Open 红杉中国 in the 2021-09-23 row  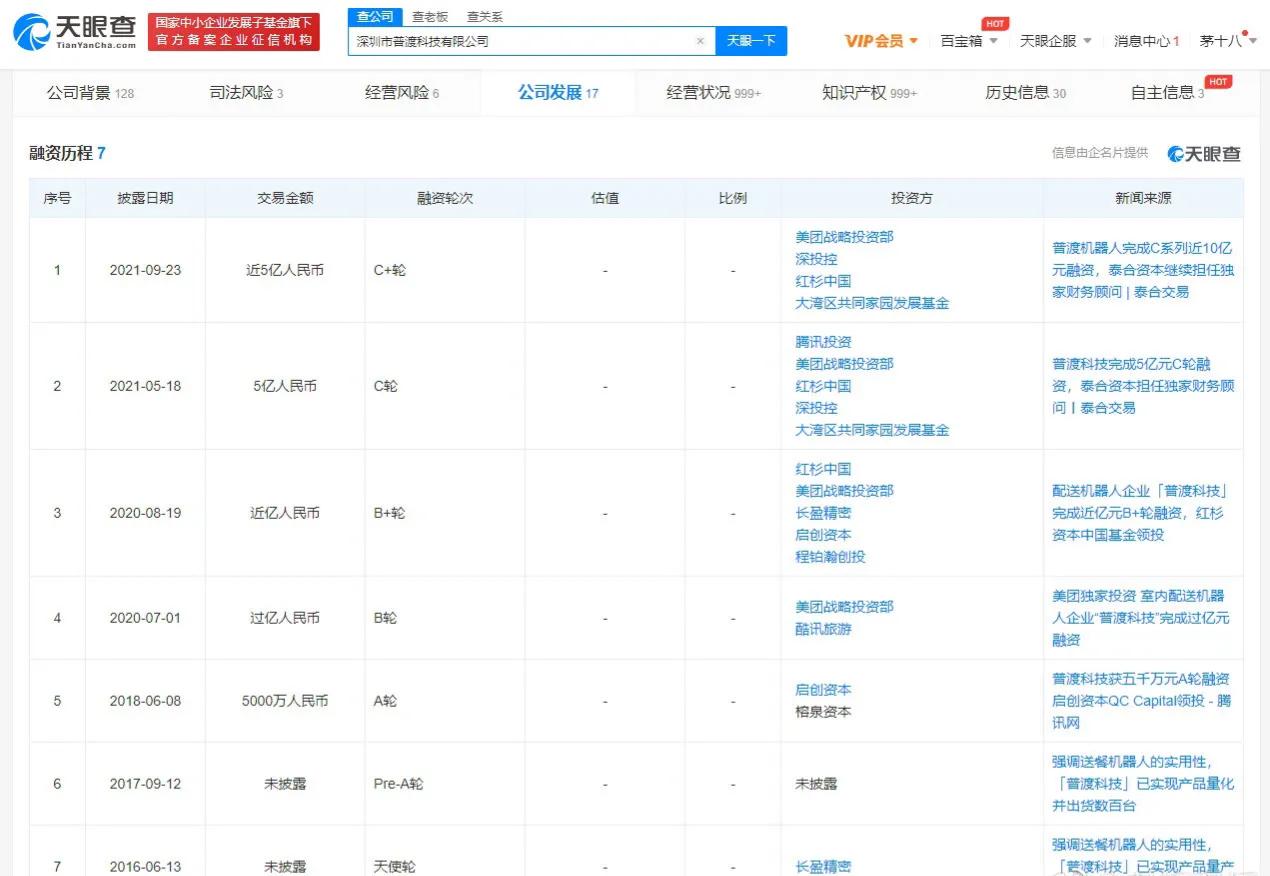coord(823,281)
